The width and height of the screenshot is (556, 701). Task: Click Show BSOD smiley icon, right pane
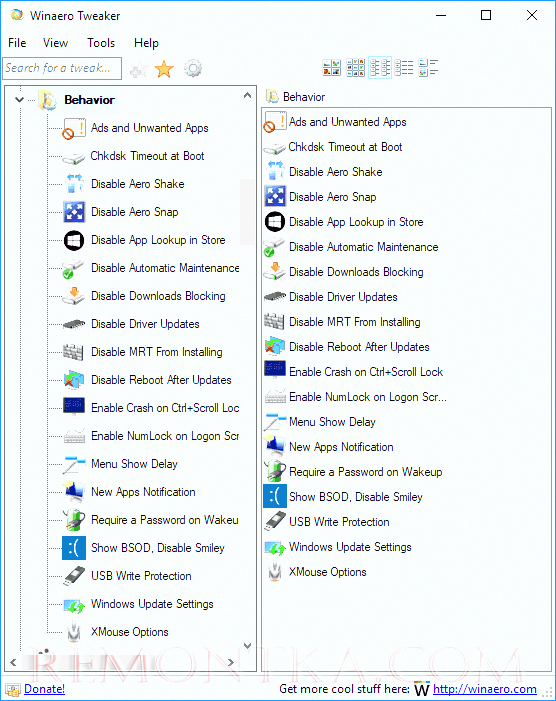coord(275,496)
